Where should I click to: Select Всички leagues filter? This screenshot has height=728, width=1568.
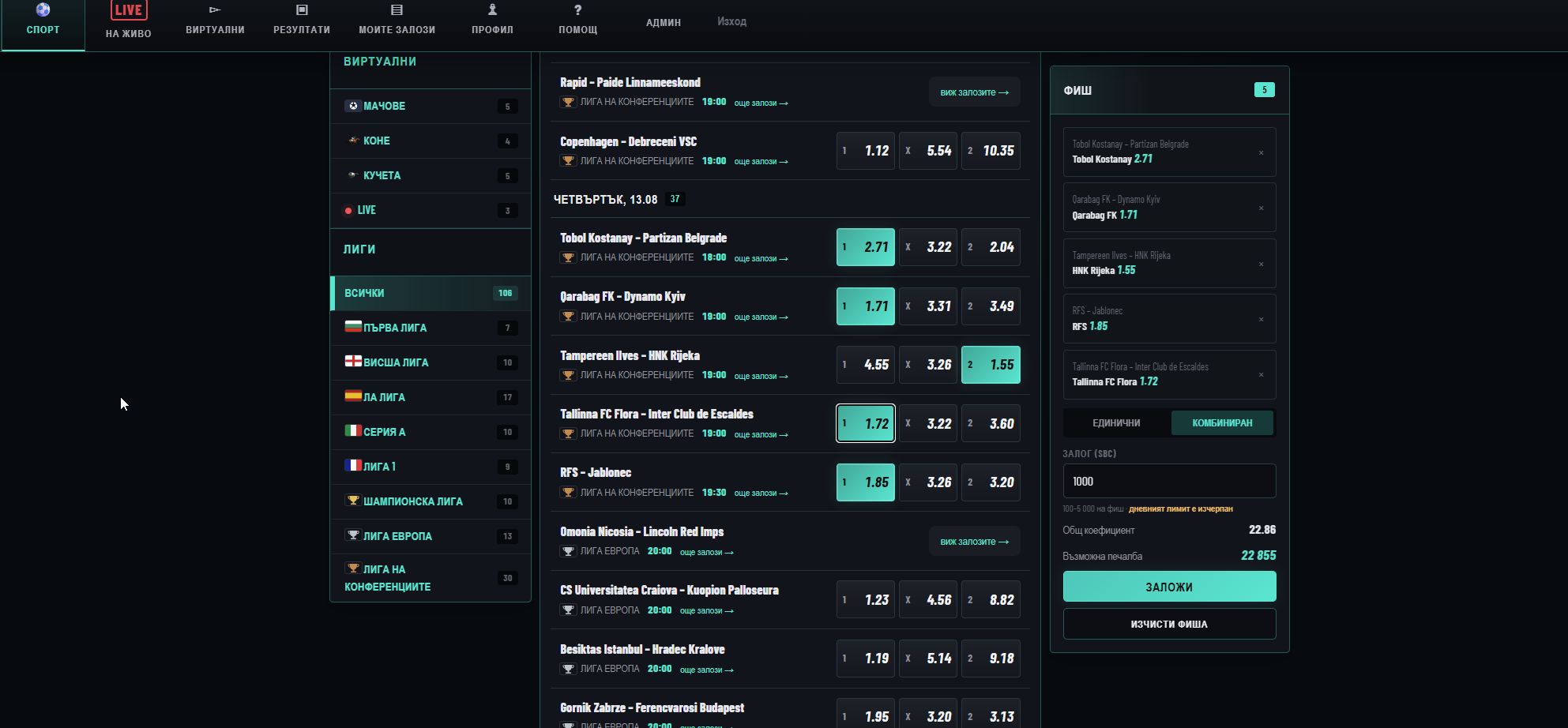[431, 293]
